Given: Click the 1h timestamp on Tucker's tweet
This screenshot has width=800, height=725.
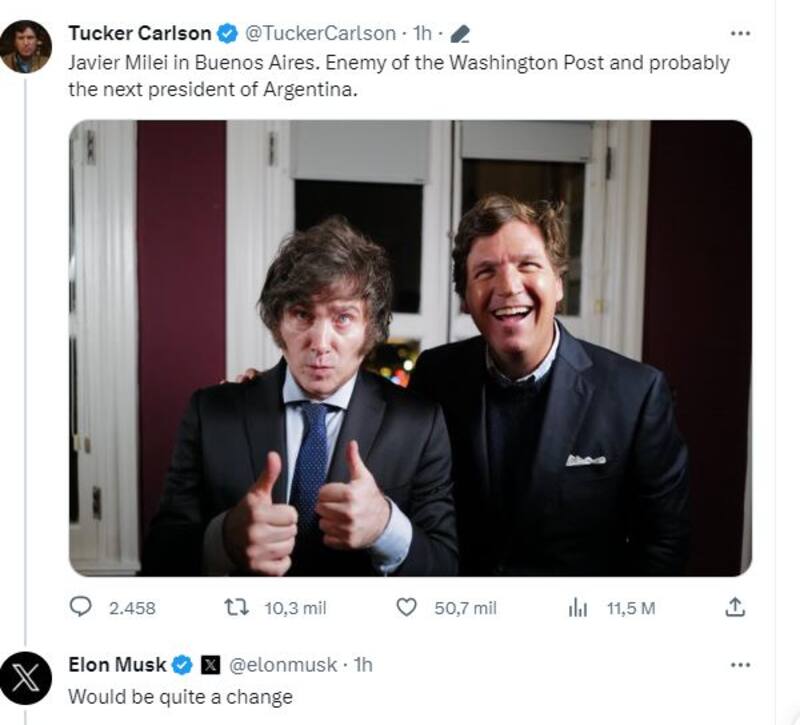Looking at the screenshot, I should (422, 33).
